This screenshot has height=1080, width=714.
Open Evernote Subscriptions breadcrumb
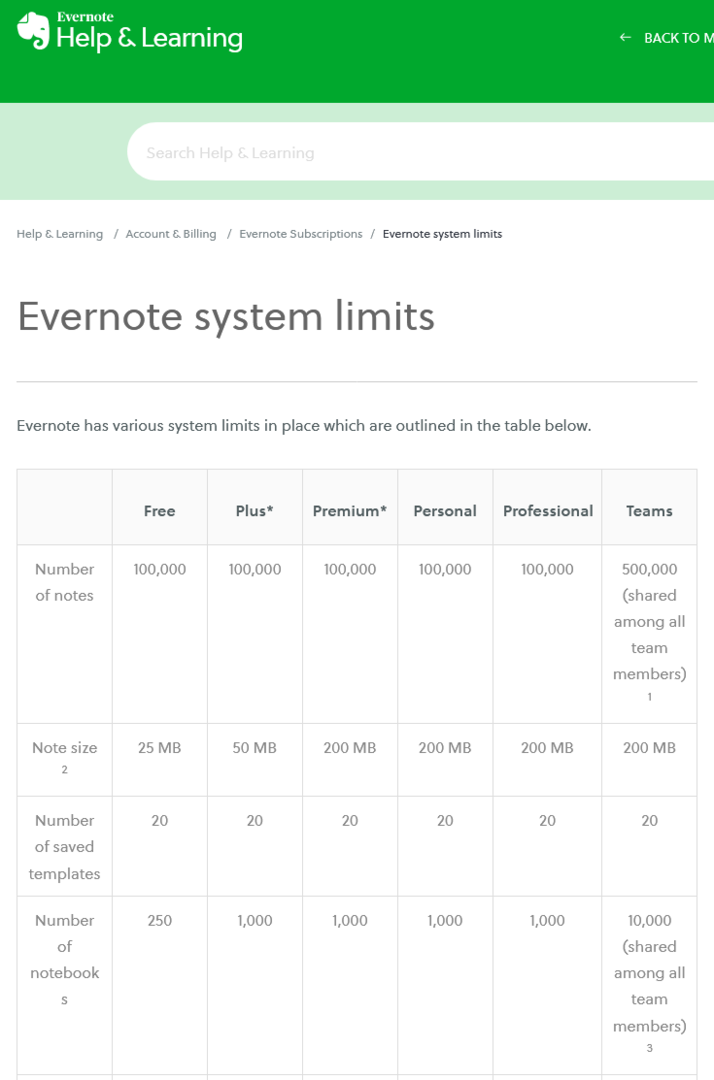(301, 234)
